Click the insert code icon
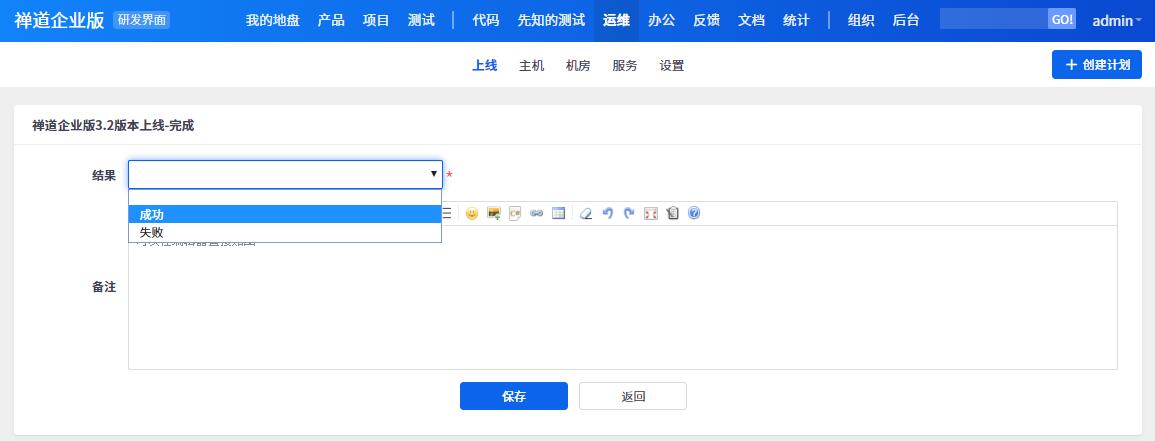Screen dimensions: 1155x441 (515, 214)
